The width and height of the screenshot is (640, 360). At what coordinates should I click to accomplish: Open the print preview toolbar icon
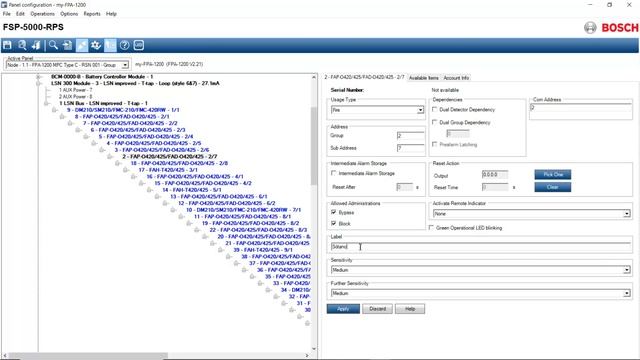22,45
